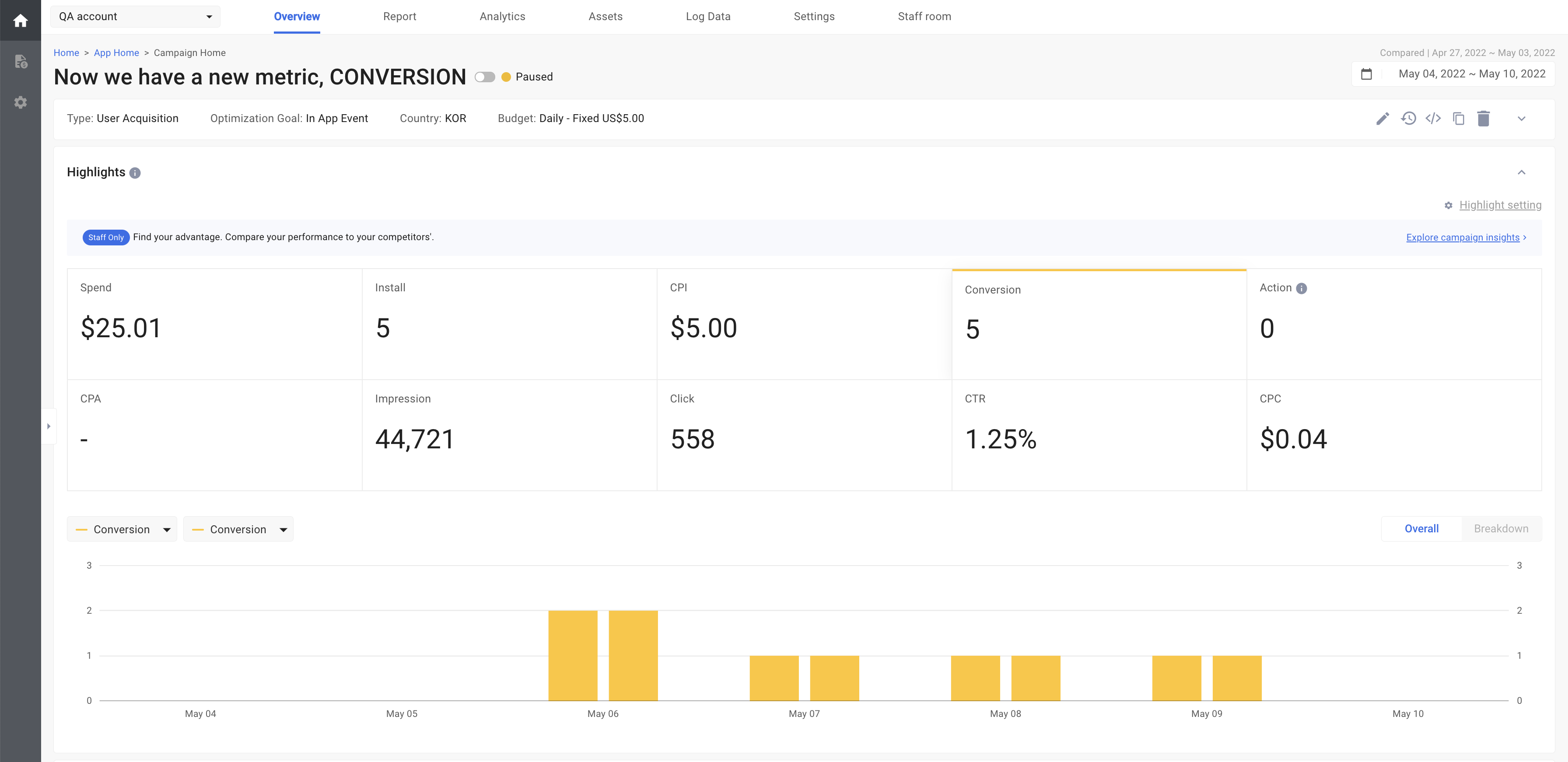Click the calendar date picker icon

click(x=1366, y=74)
